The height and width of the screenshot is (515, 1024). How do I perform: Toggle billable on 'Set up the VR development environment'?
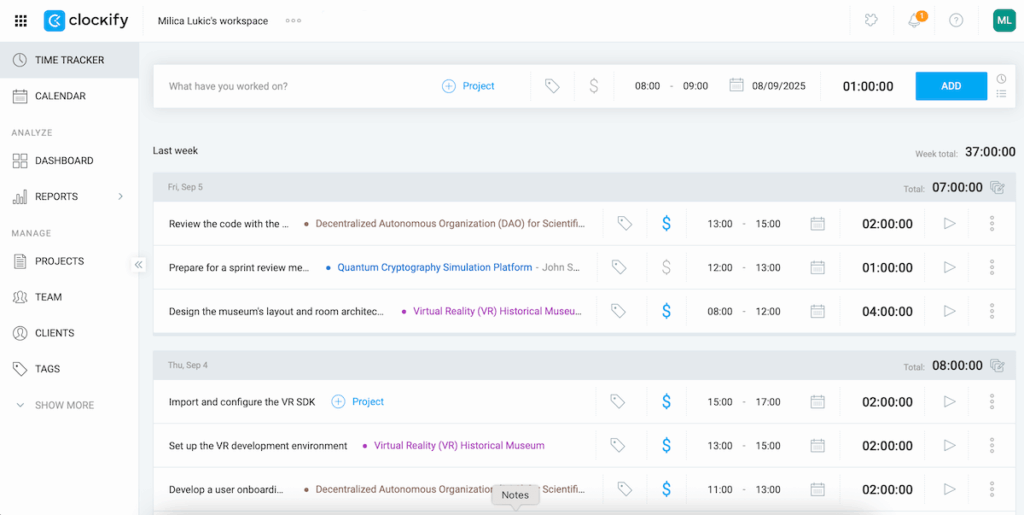click(666, 446)
